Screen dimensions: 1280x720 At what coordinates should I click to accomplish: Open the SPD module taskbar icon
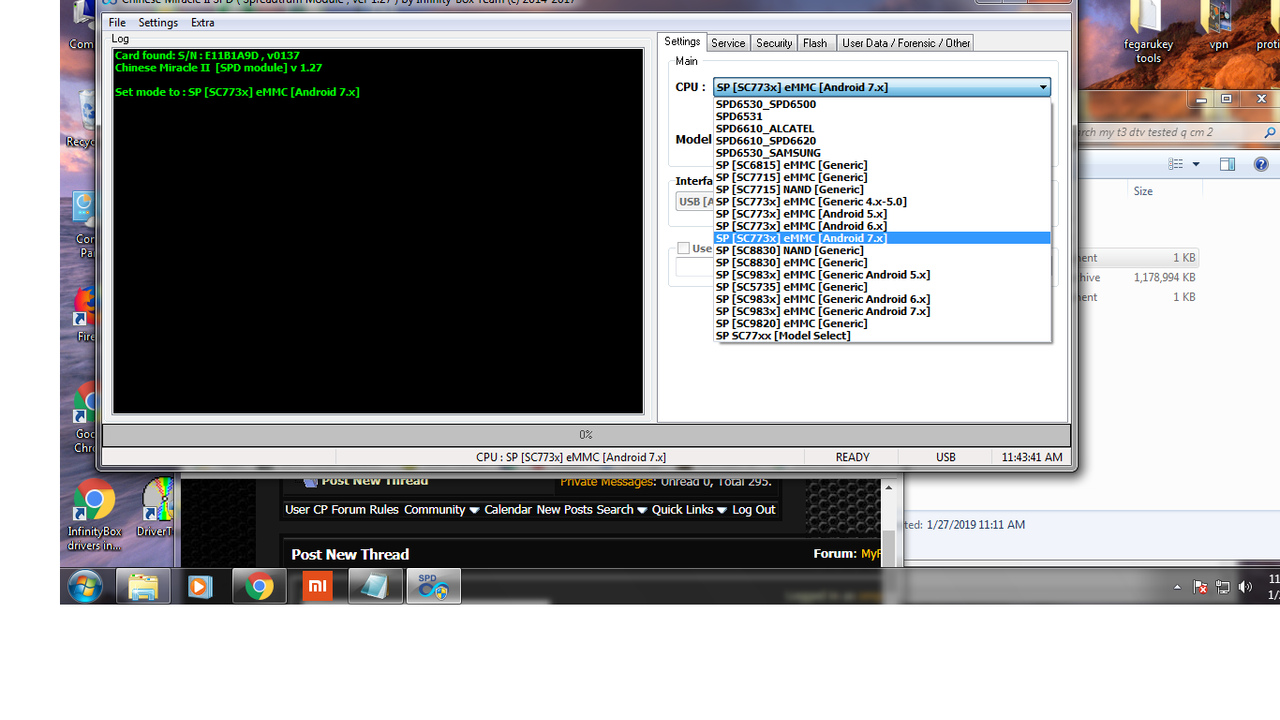point(433,587)
